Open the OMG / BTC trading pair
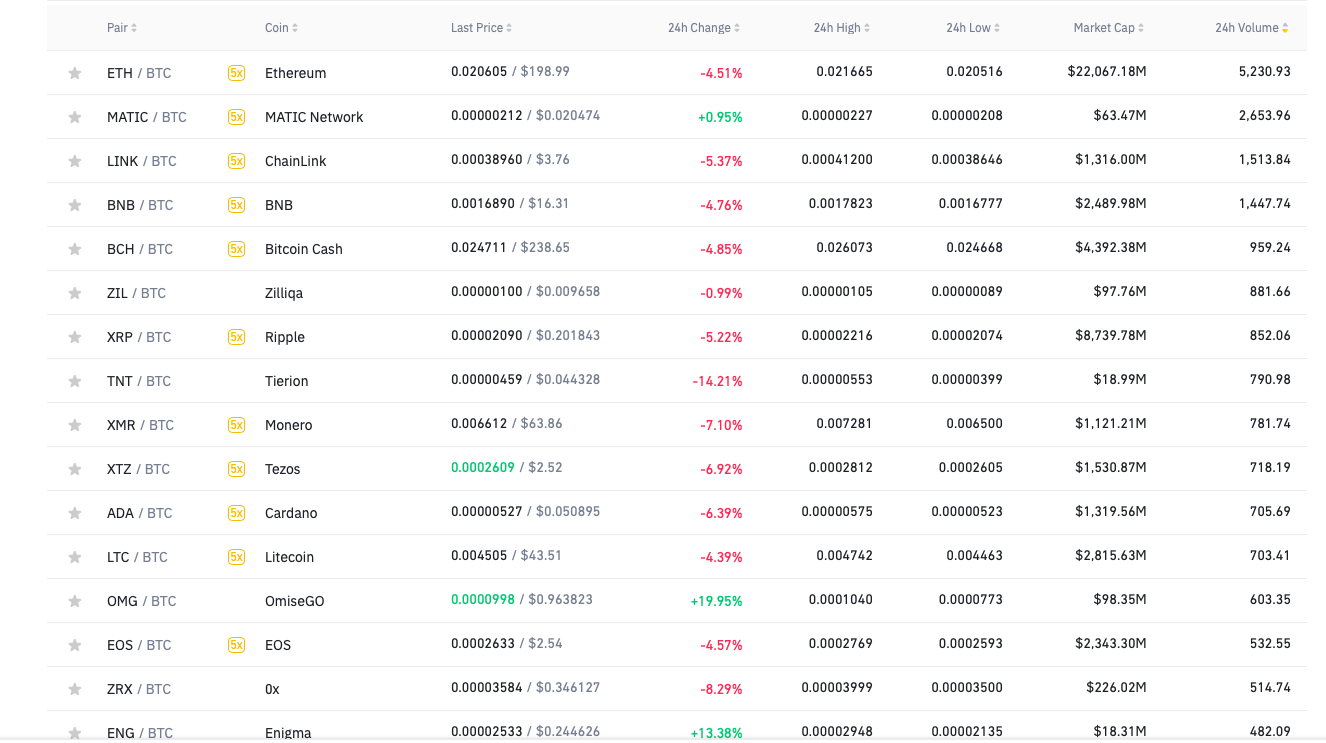Viewport: 1326px width, 743px height. coord(141,601)
